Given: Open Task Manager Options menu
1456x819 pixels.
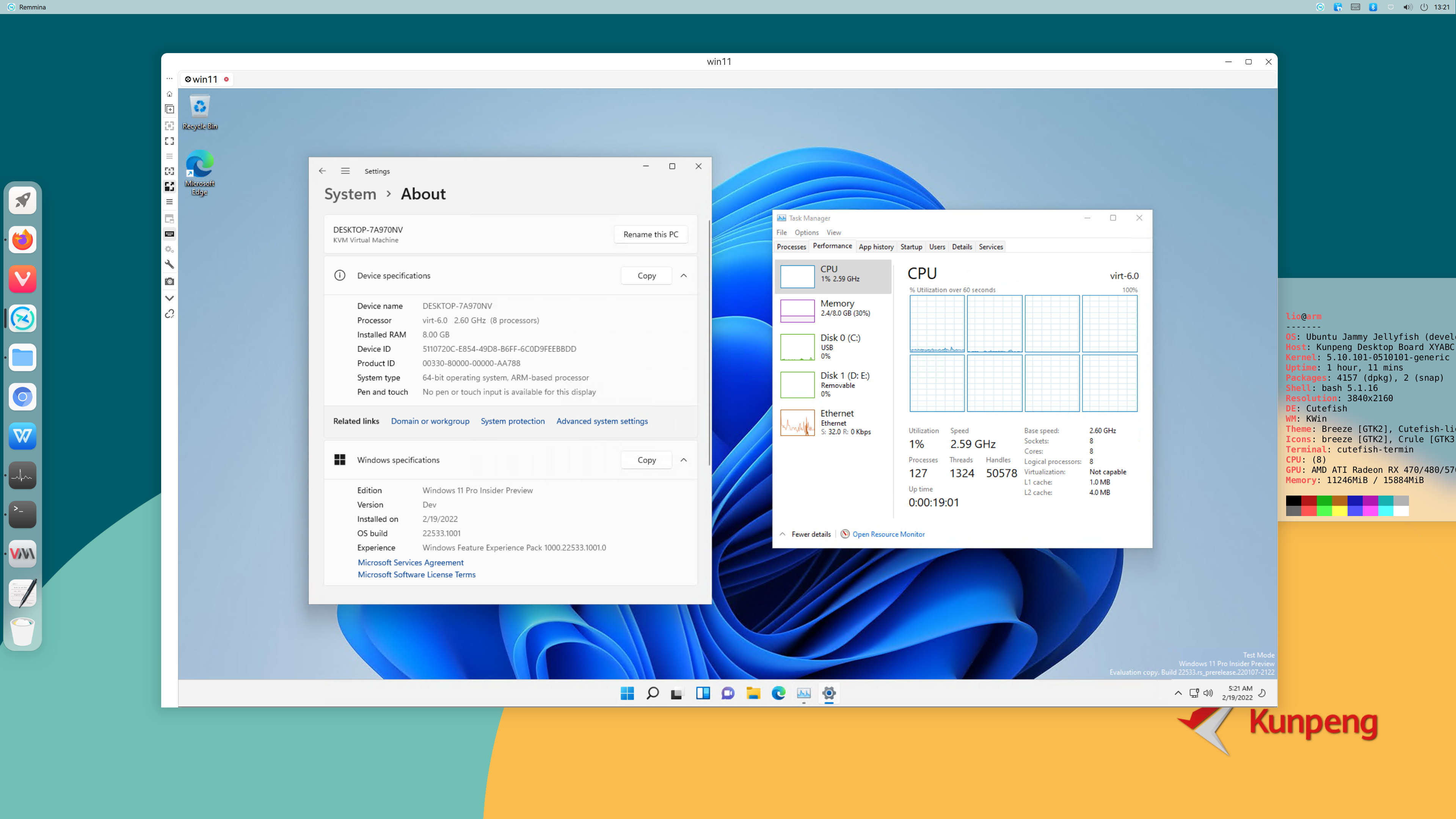Looking at the screenshot, I should coord(806,232).
